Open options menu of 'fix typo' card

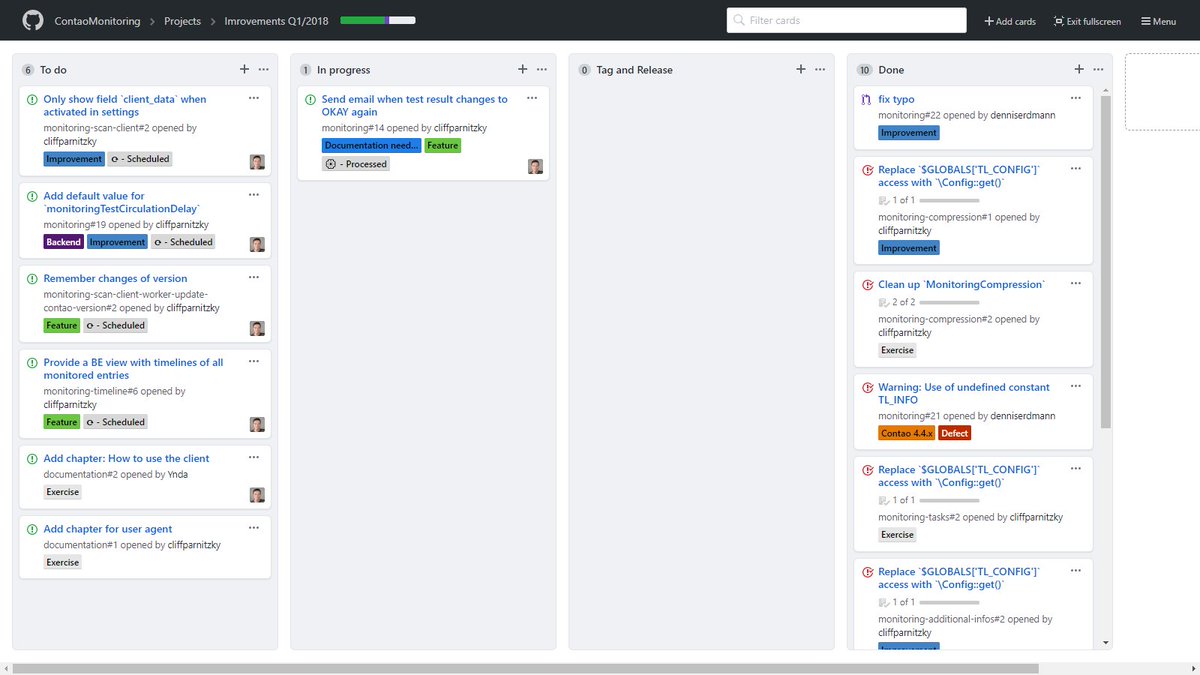point(1076,98)
